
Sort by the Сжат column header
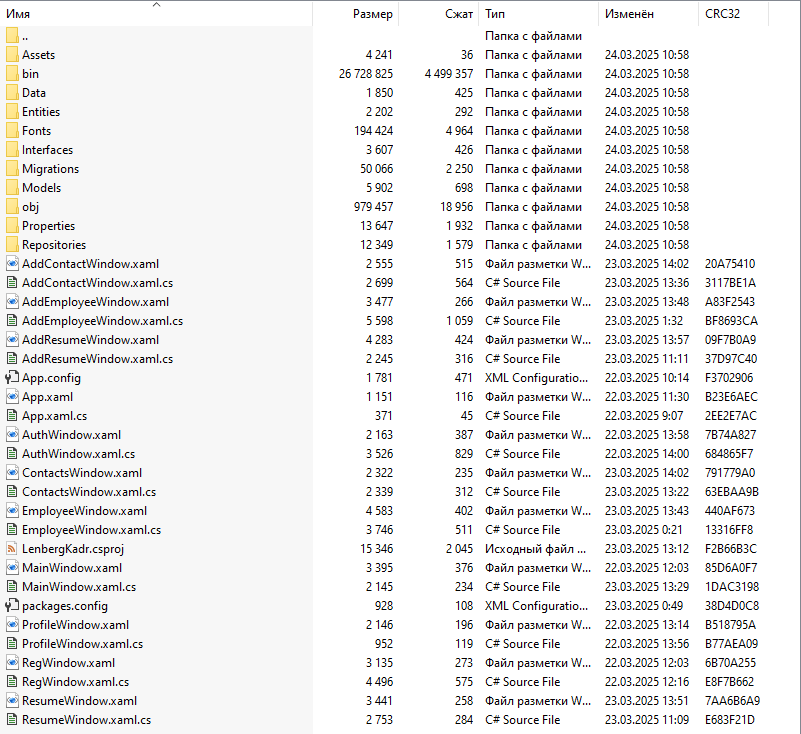(459, 14)
